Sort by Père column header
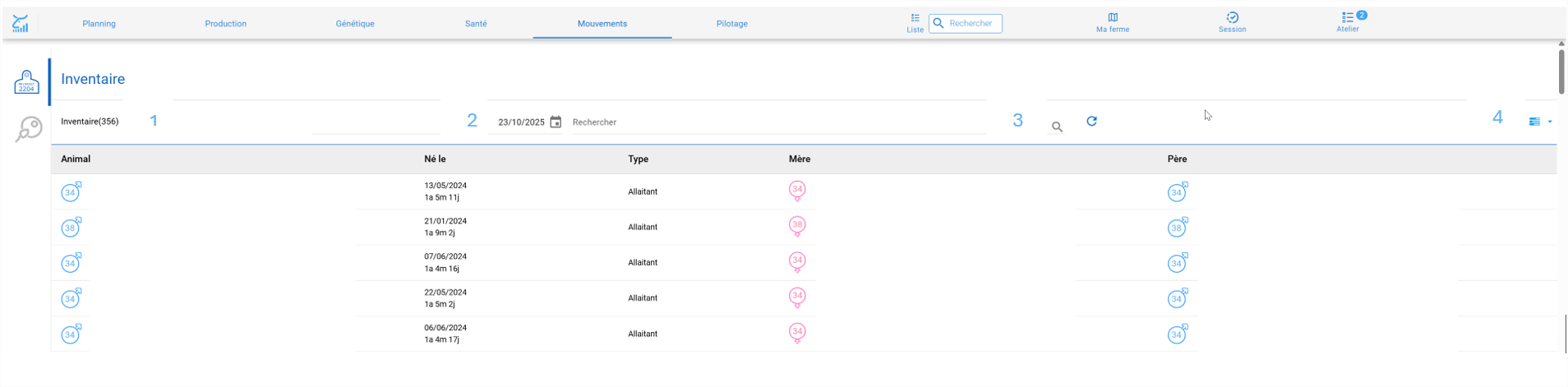This screenshot has width=1568, height=387. click(x=1177, y=159)
